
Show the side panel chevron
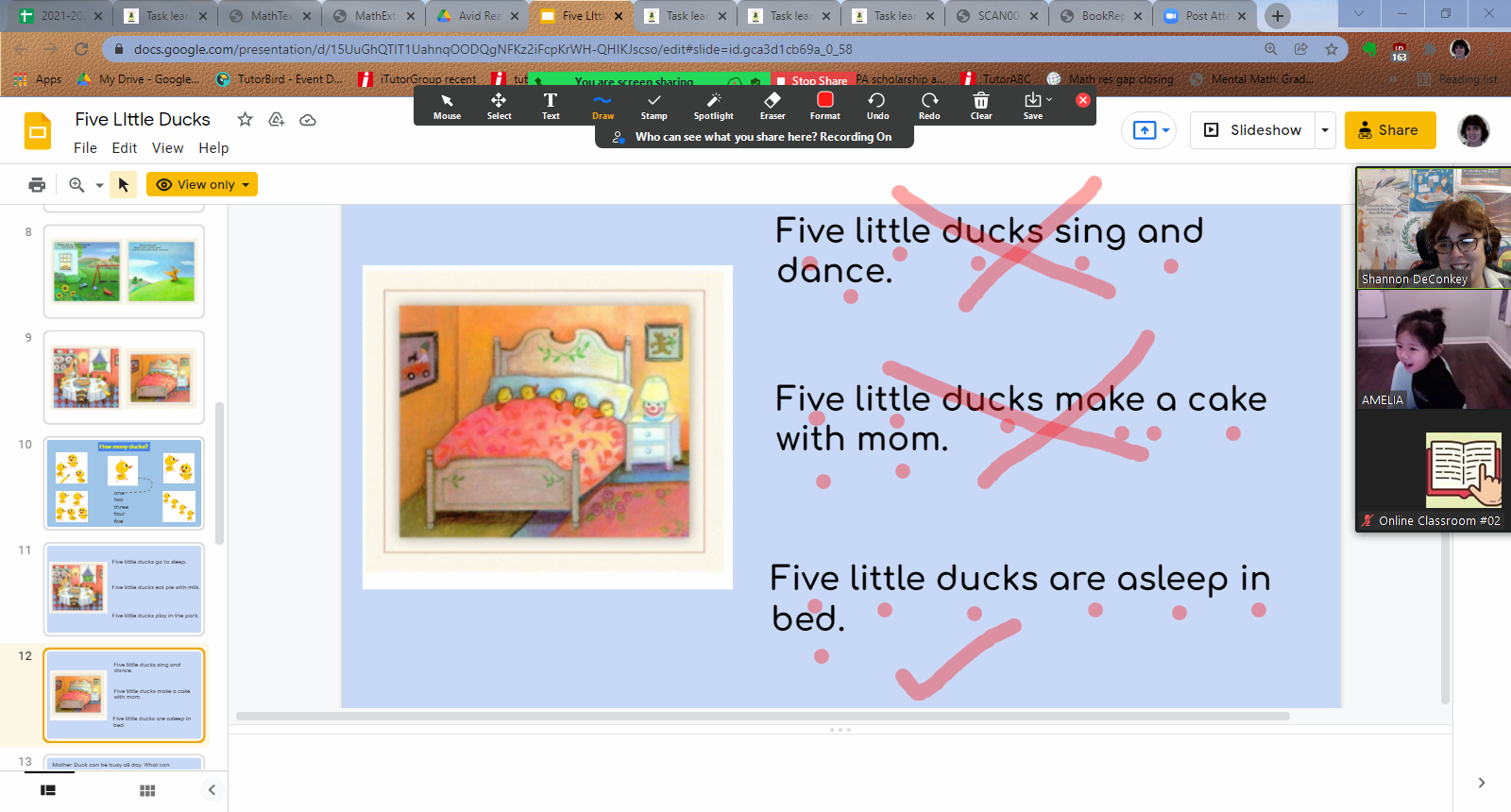click(x=1481, y=783)
